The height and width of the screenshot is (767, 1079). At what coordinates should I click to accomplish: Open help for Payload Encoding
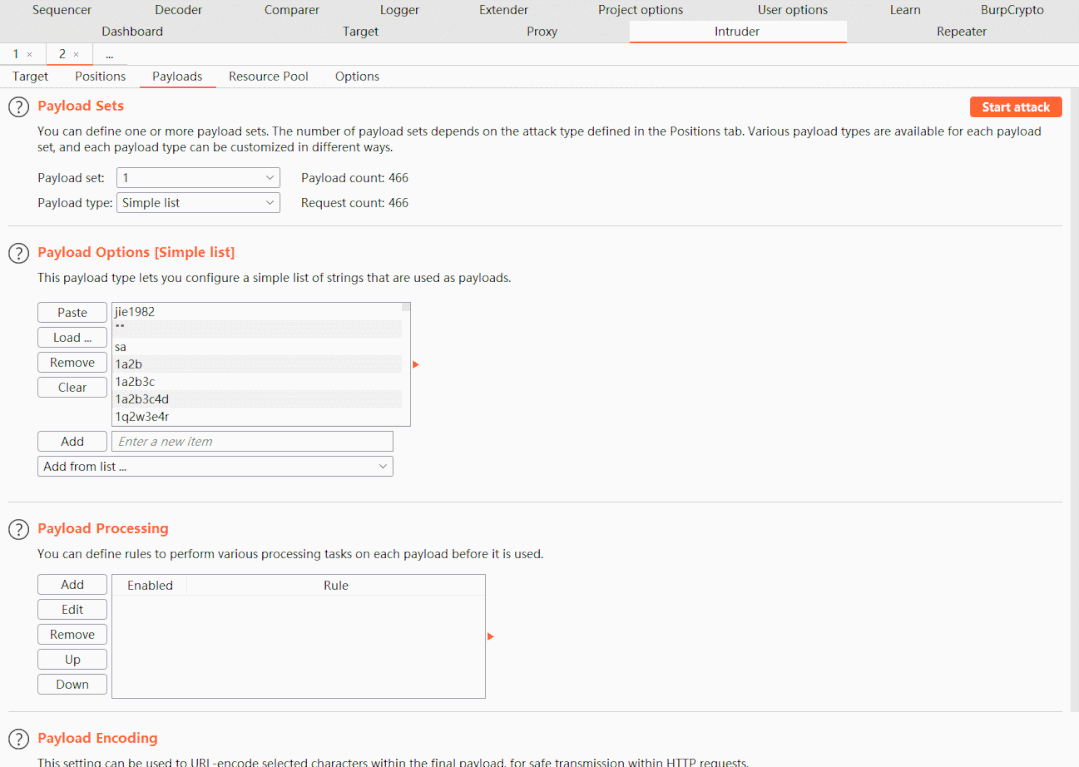(x=19, y=739)
